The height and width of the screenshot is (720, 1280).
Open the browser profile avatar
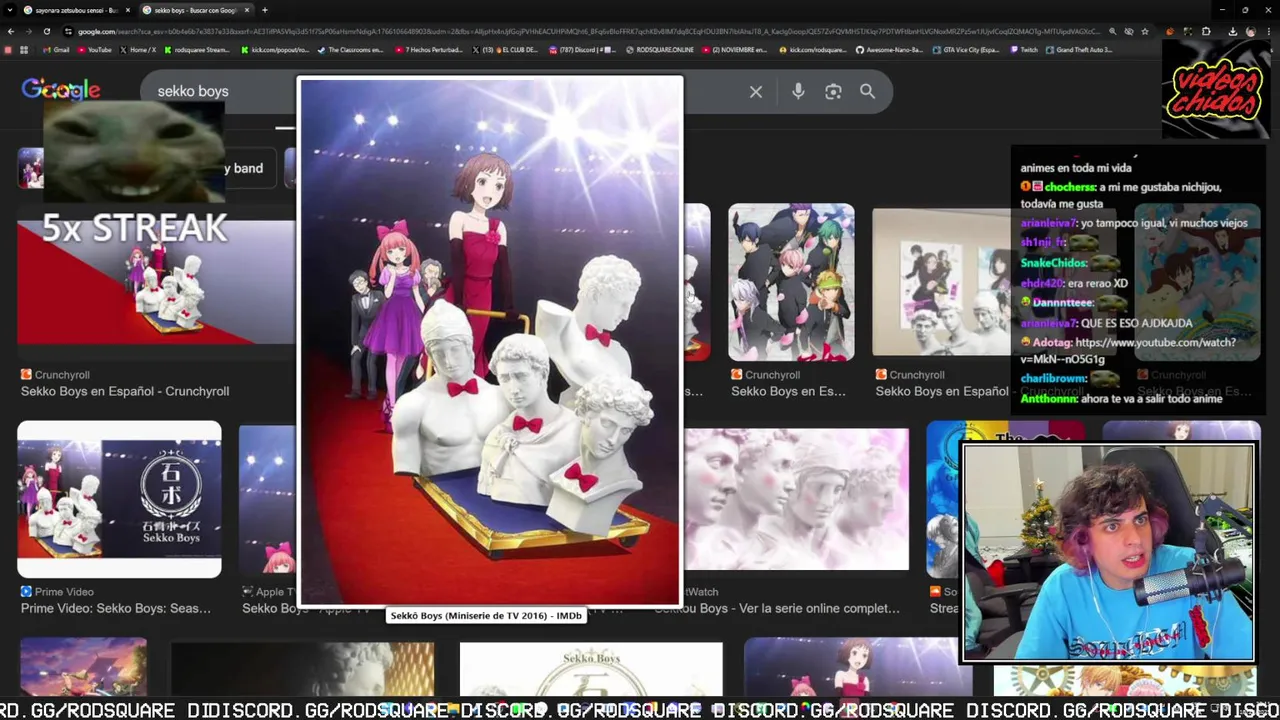pos(1250,31)
